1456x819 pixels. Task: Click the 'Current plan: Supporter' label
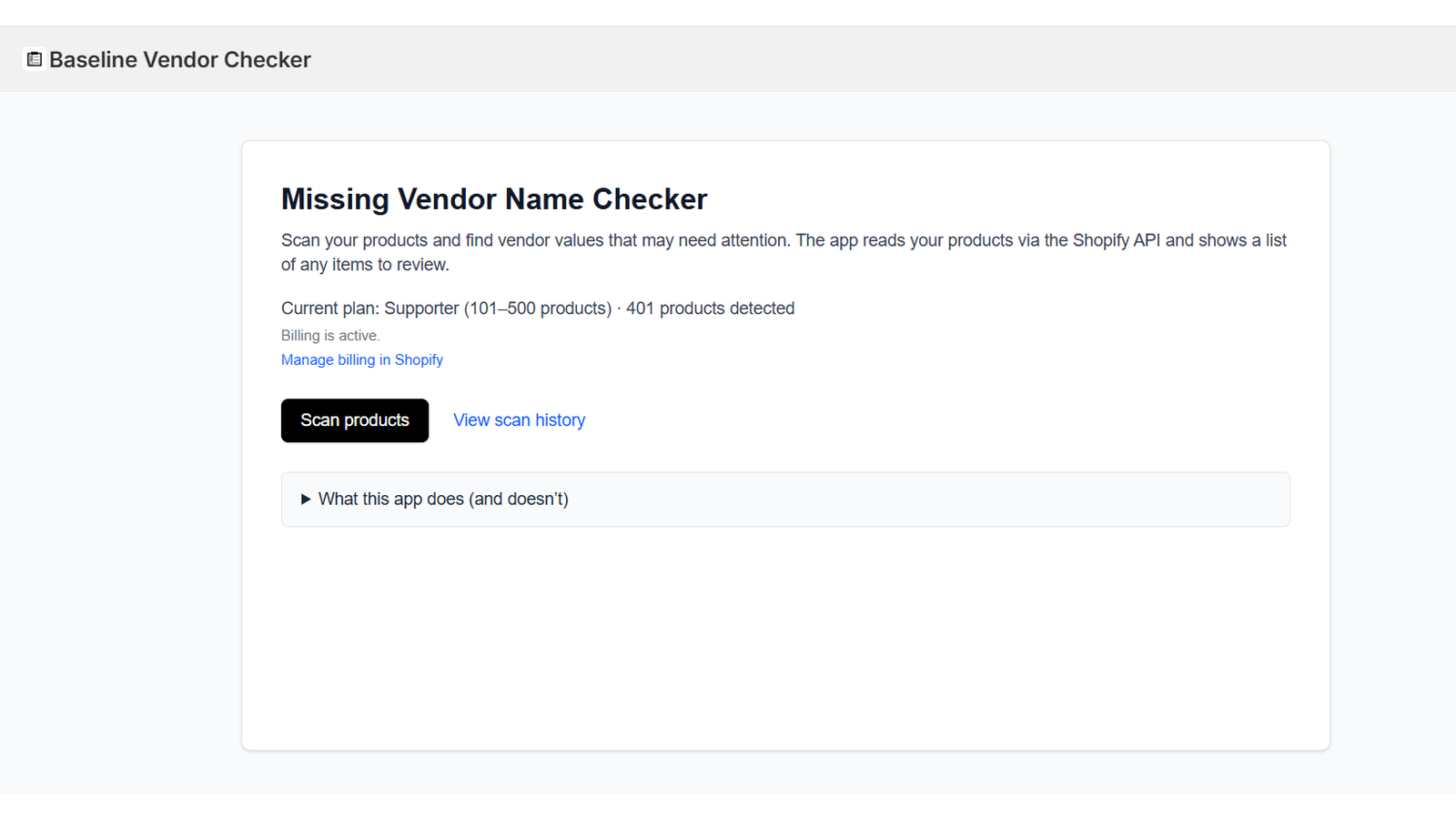coord(370,308)
